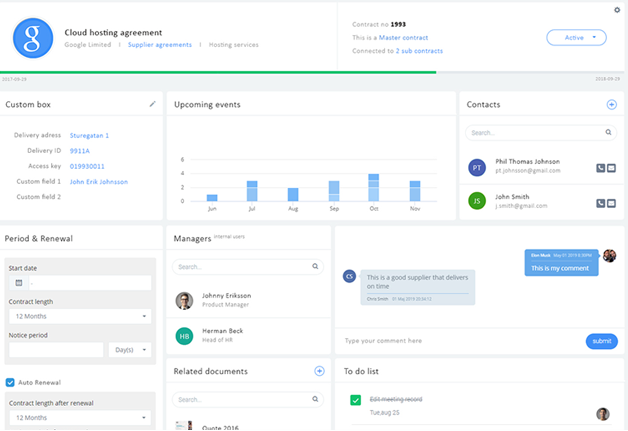Edit Custom box with pencil icon
628x431 pixels.
(x=153, y=103)
